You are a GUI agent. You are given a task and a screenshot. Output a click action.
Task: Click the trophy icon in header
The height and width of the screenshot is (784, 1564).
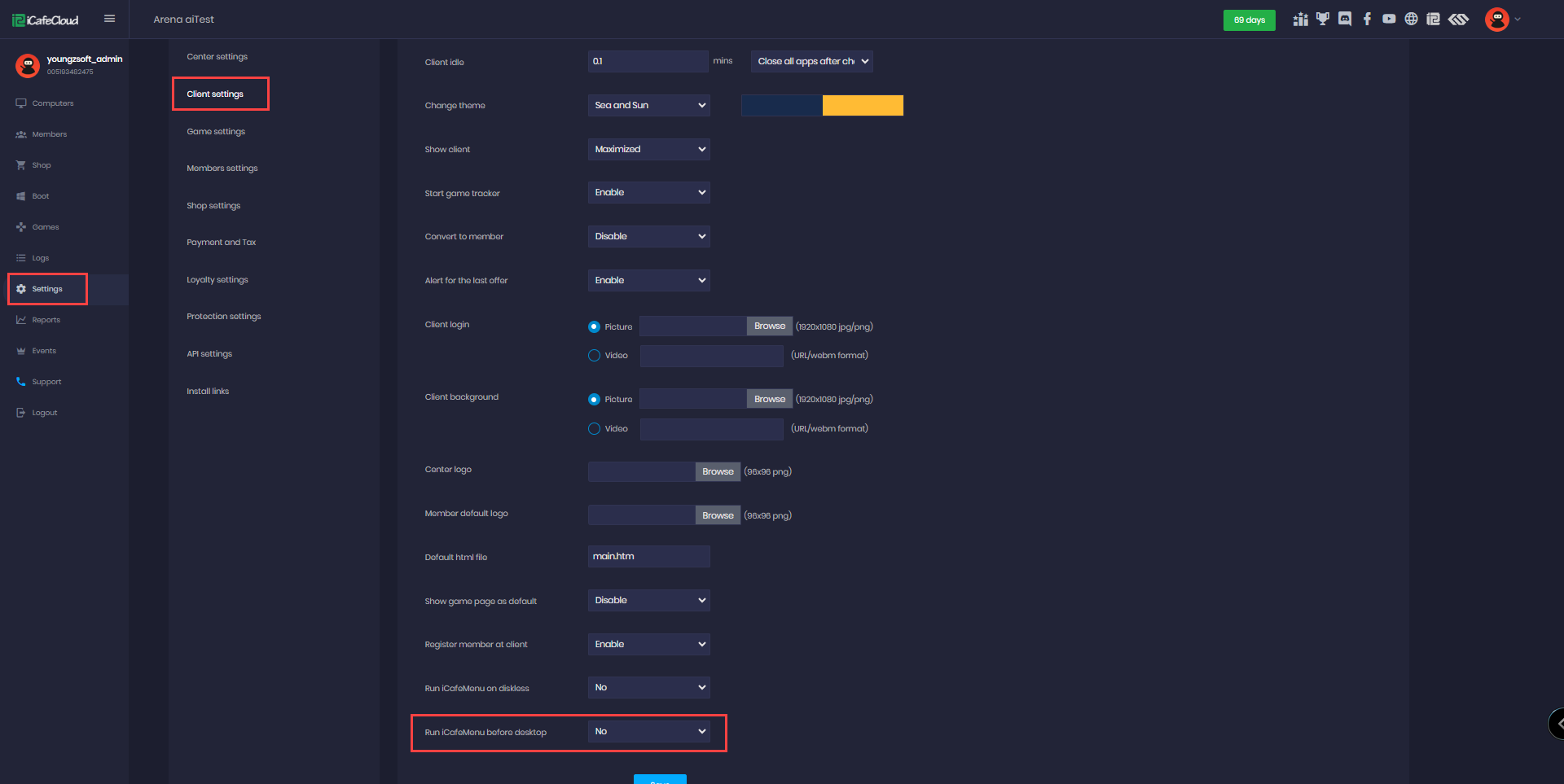pos(1322,20)
